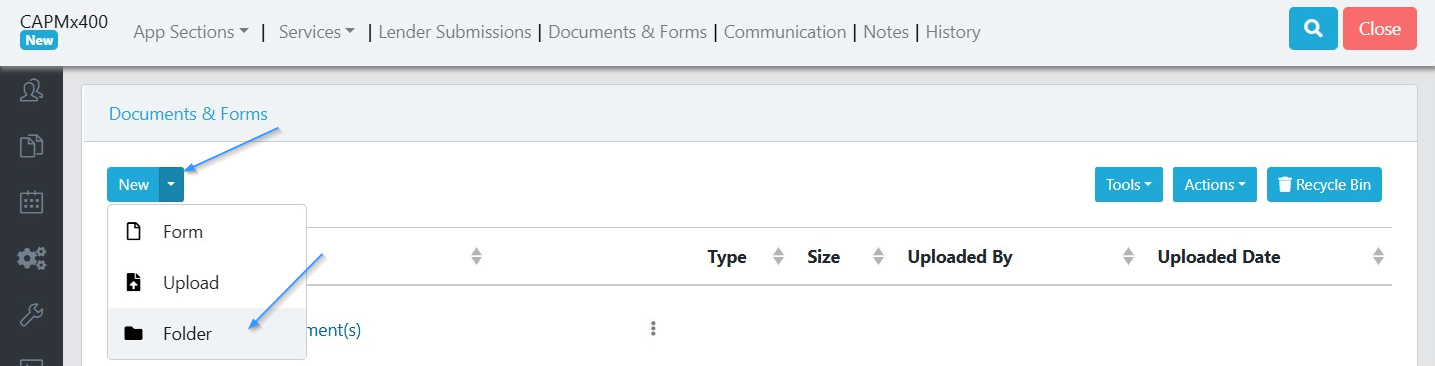
Task: Open the wrench tools icon in sidebar
Action: tap(31, 315)
